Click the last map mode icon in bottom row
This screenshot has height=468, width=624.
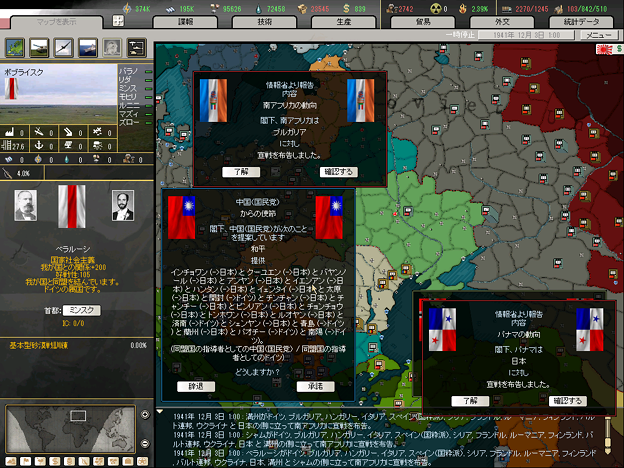click(142, 461)
